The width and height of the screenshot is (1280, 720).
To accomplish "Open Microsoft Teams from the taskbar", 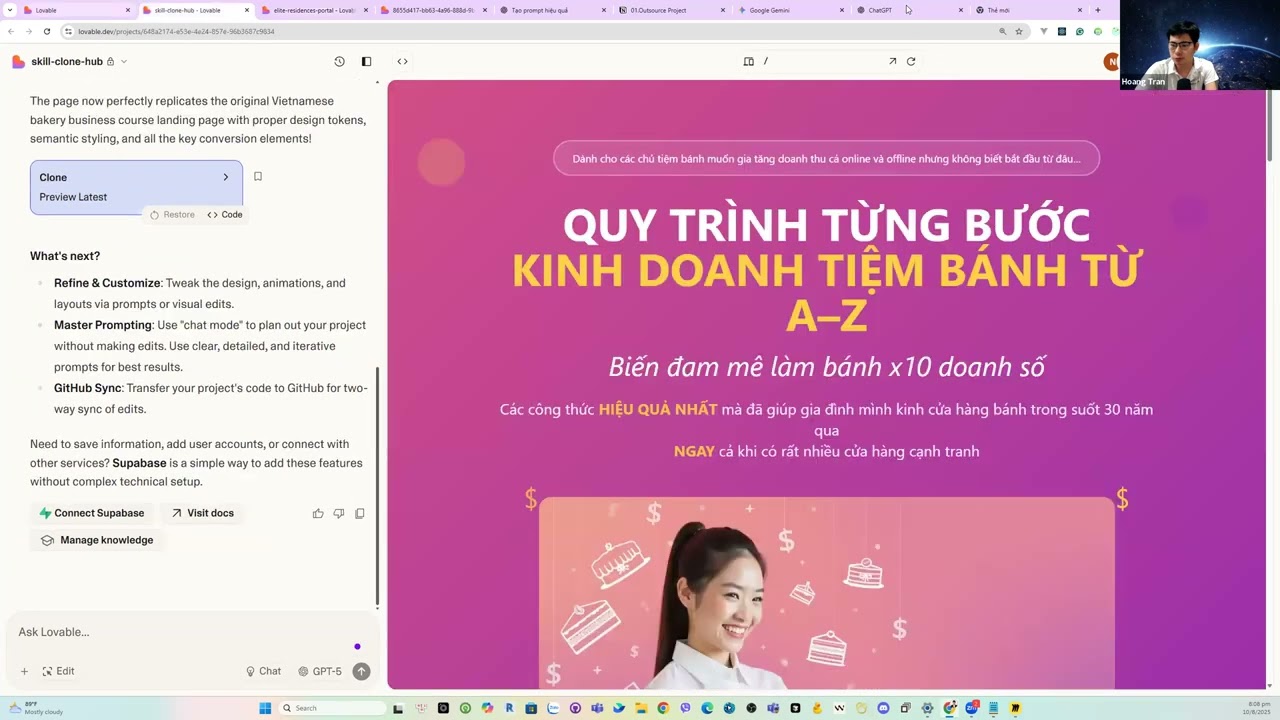I will coord(597,708).
